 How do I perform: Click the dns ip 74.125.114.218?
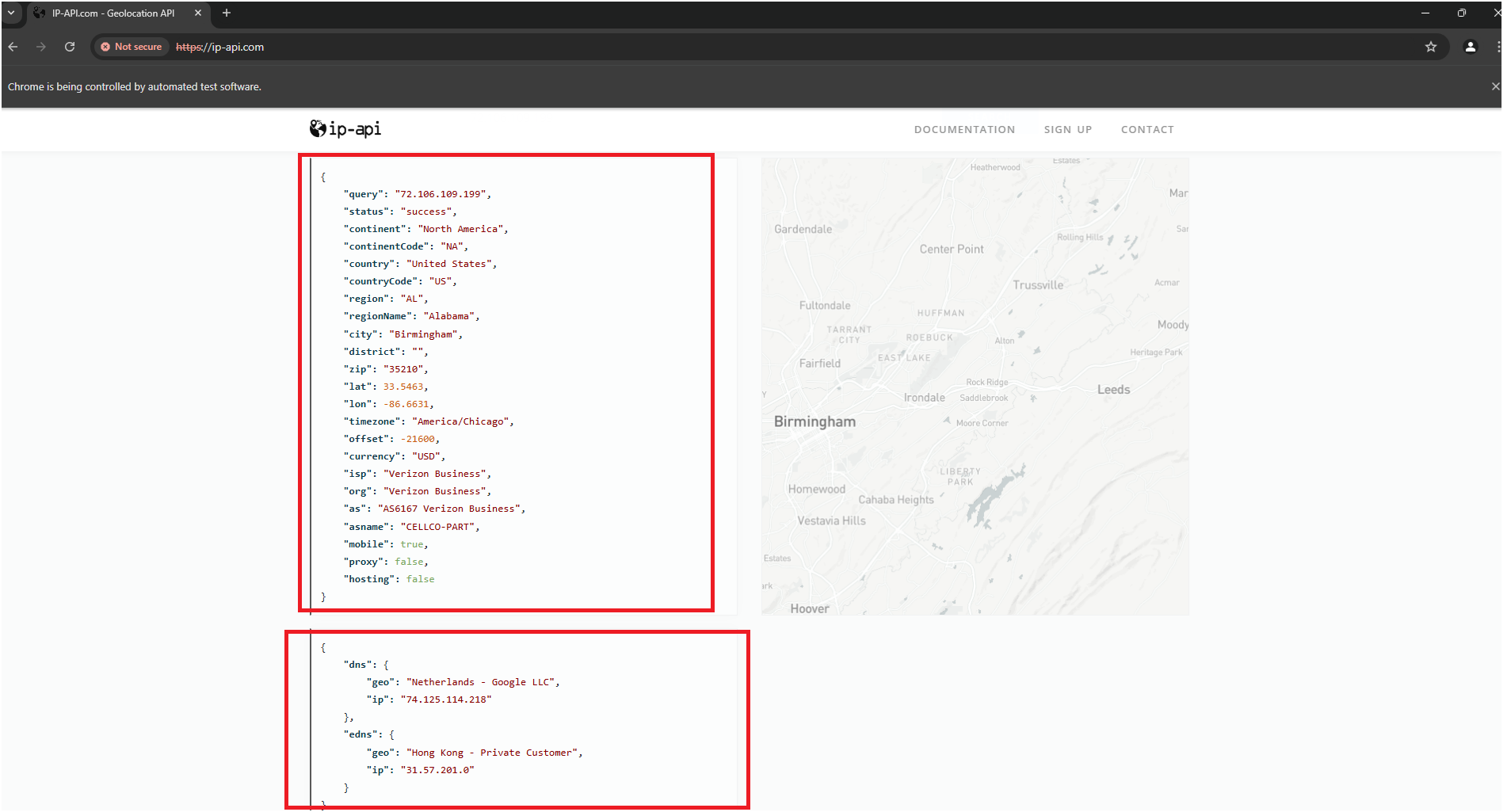(446, 700)
